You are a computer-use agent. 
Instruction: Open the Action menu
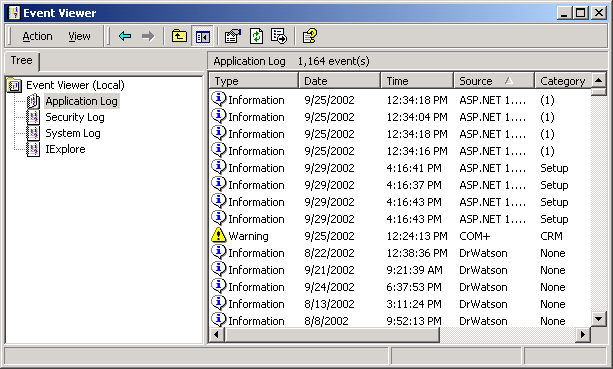pyautogui.click(x=37, y=36)
